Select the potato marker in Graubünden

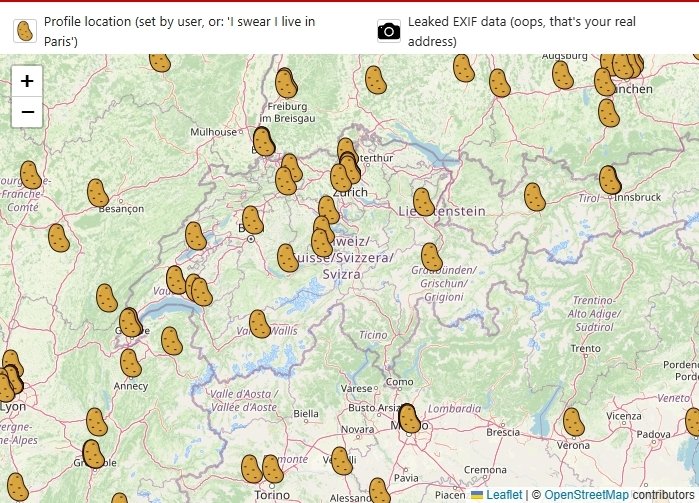pyautogui.click(x=432, y=257)
